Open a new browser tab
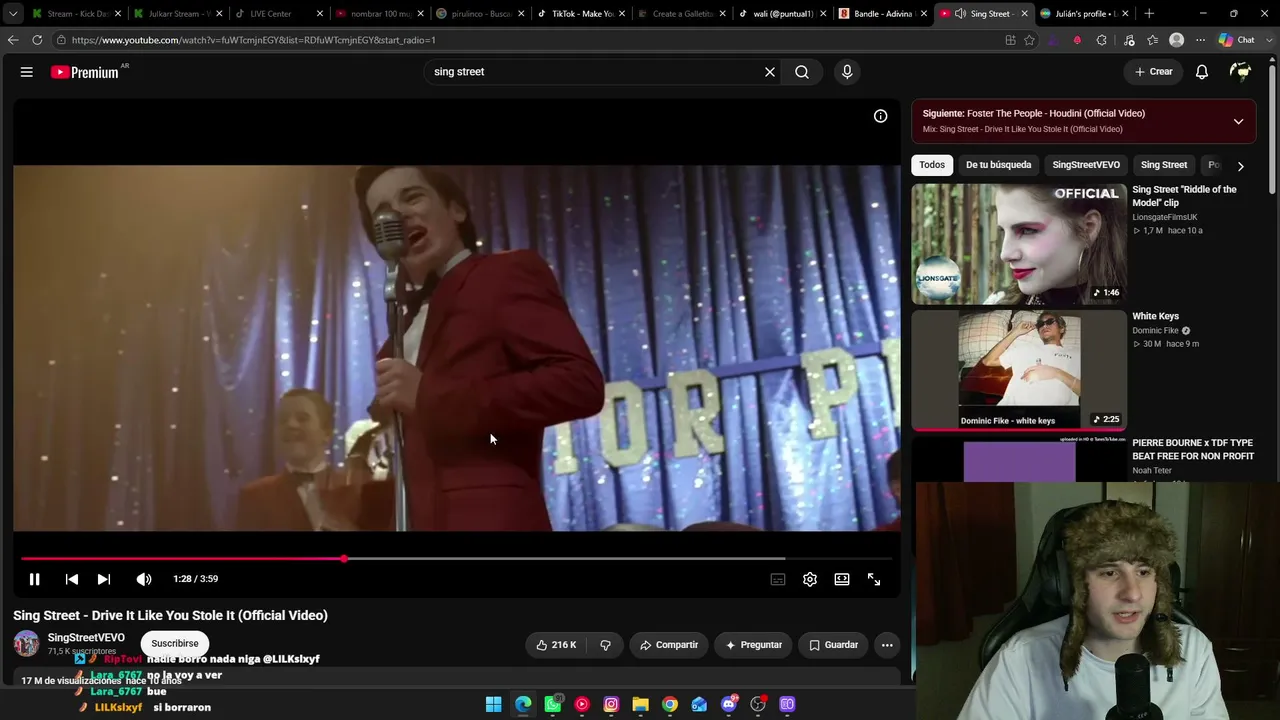 tap(1149, 14)
